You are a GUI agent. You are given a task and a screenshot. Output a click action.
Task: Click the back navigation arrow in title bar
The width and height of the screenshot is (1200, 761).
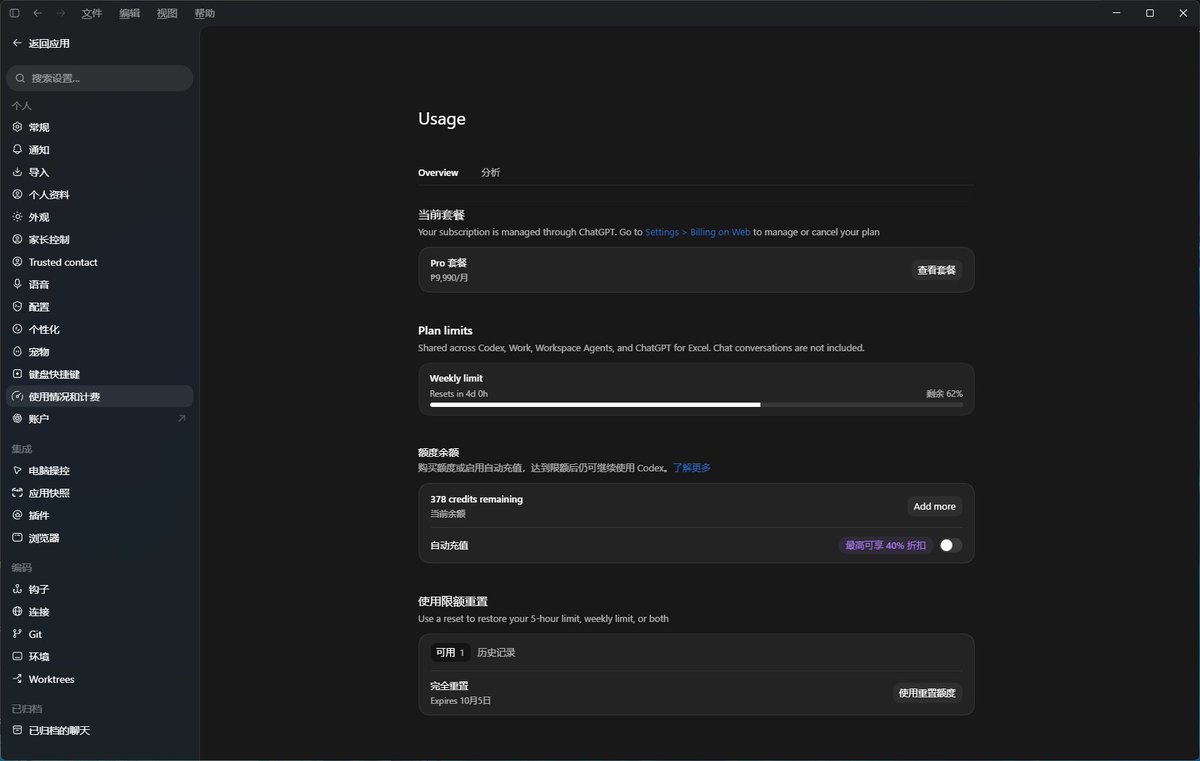coord(37,13)
